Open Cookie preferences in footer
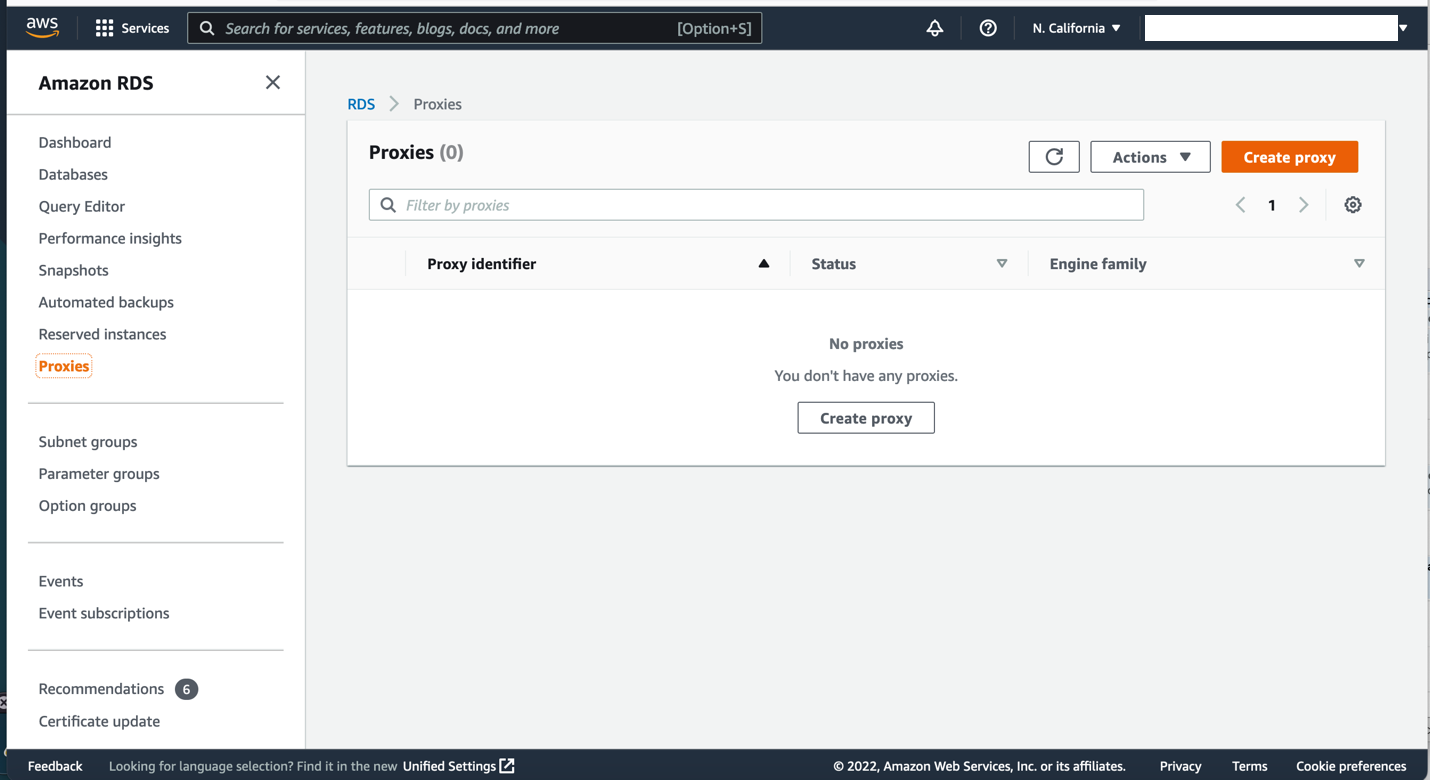The height and width of the screenshot is (780, 1430). [1351, 766]
